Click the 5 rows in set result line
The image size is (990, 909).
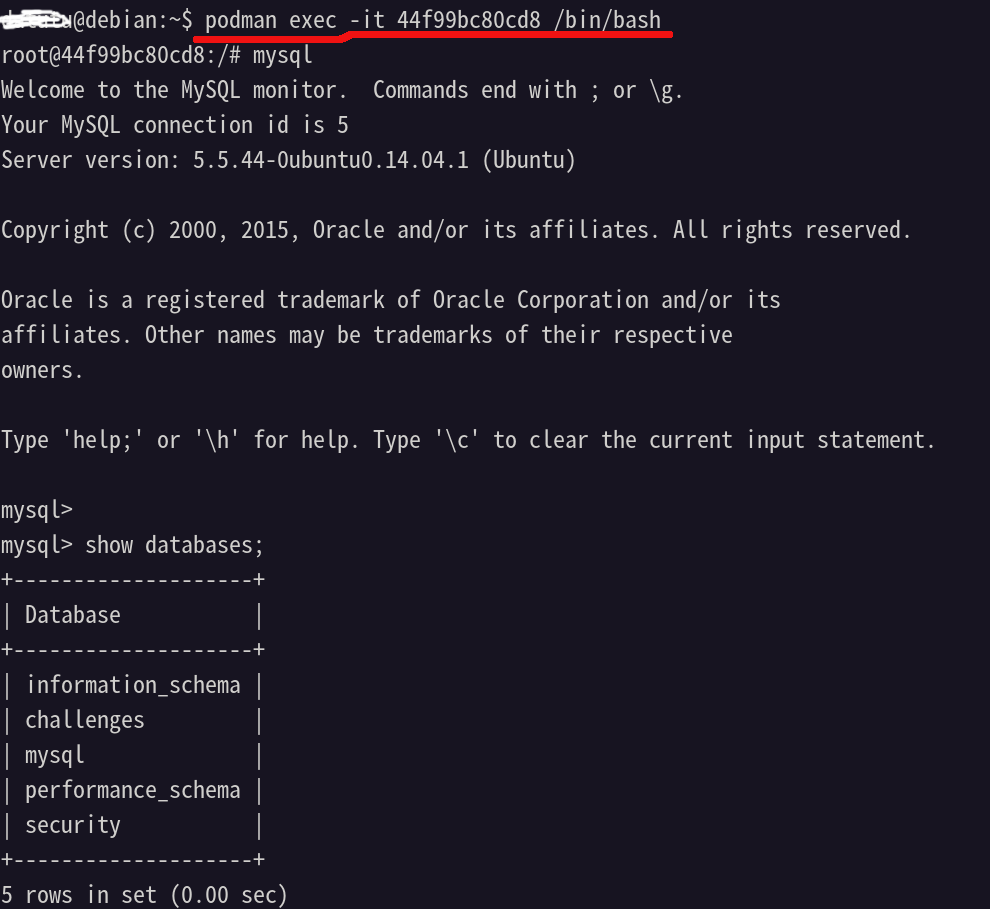coord(145,895)
